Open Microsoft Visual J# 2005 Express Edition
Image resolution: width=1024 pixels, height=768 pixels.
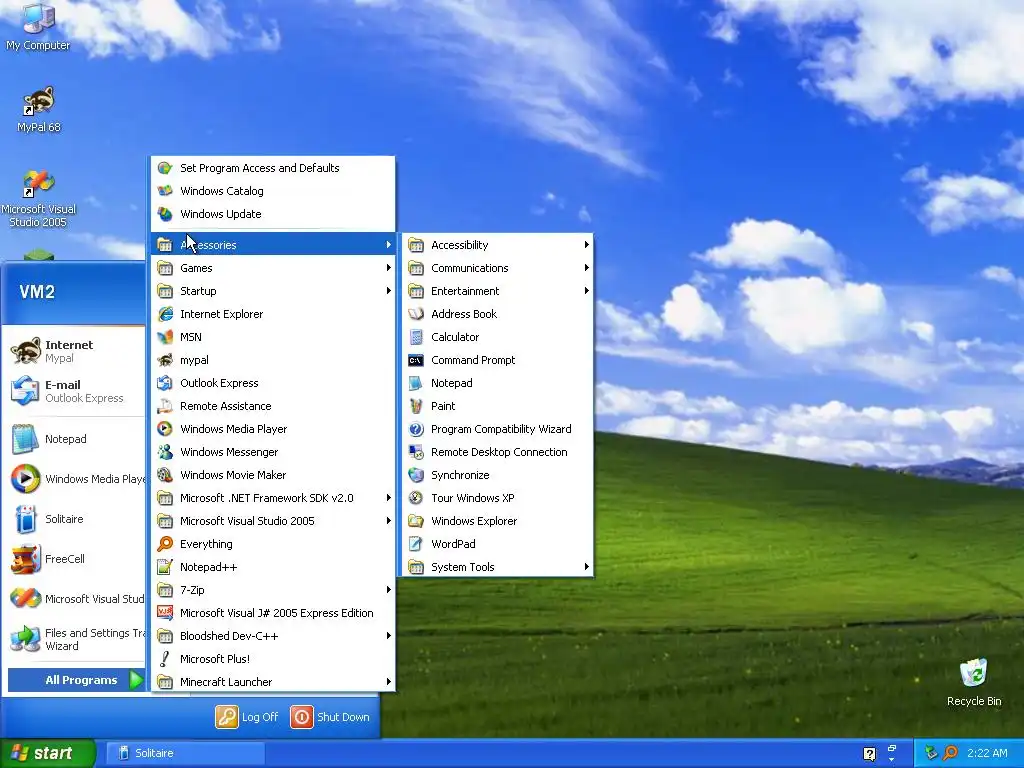pos(273,613)
